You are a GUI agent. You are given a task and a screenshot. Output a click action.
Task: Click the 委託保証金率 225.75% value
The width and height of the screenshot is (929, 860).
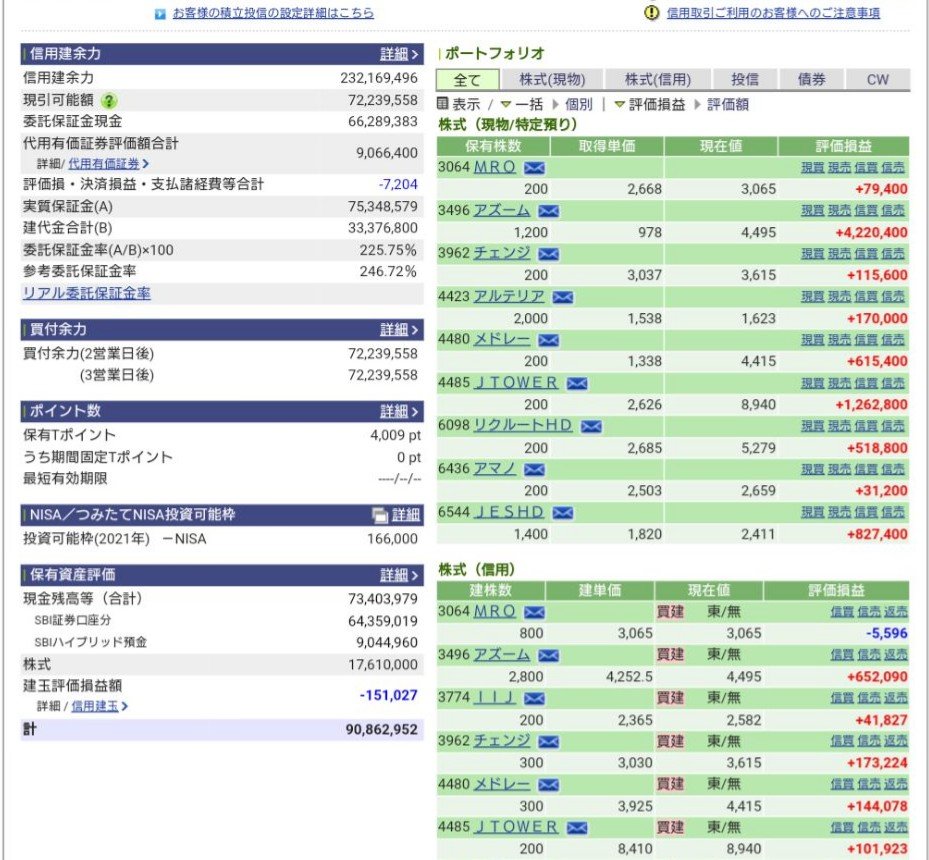tap(387, 250)
